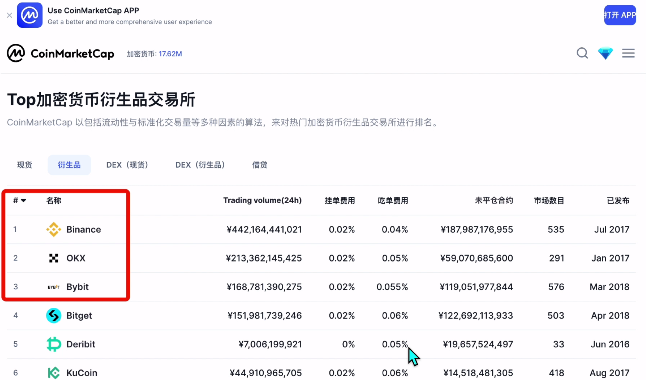The image size is (646, 380).
Task: Open the Binance exchange link
Action: click(84, 230)
